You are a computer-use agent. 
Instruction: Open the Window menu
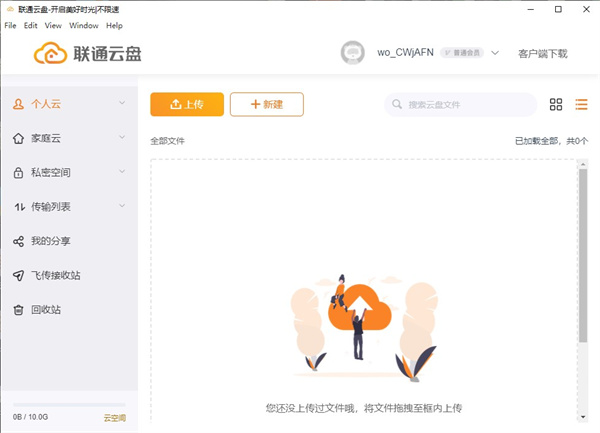[x=84, y=26]
